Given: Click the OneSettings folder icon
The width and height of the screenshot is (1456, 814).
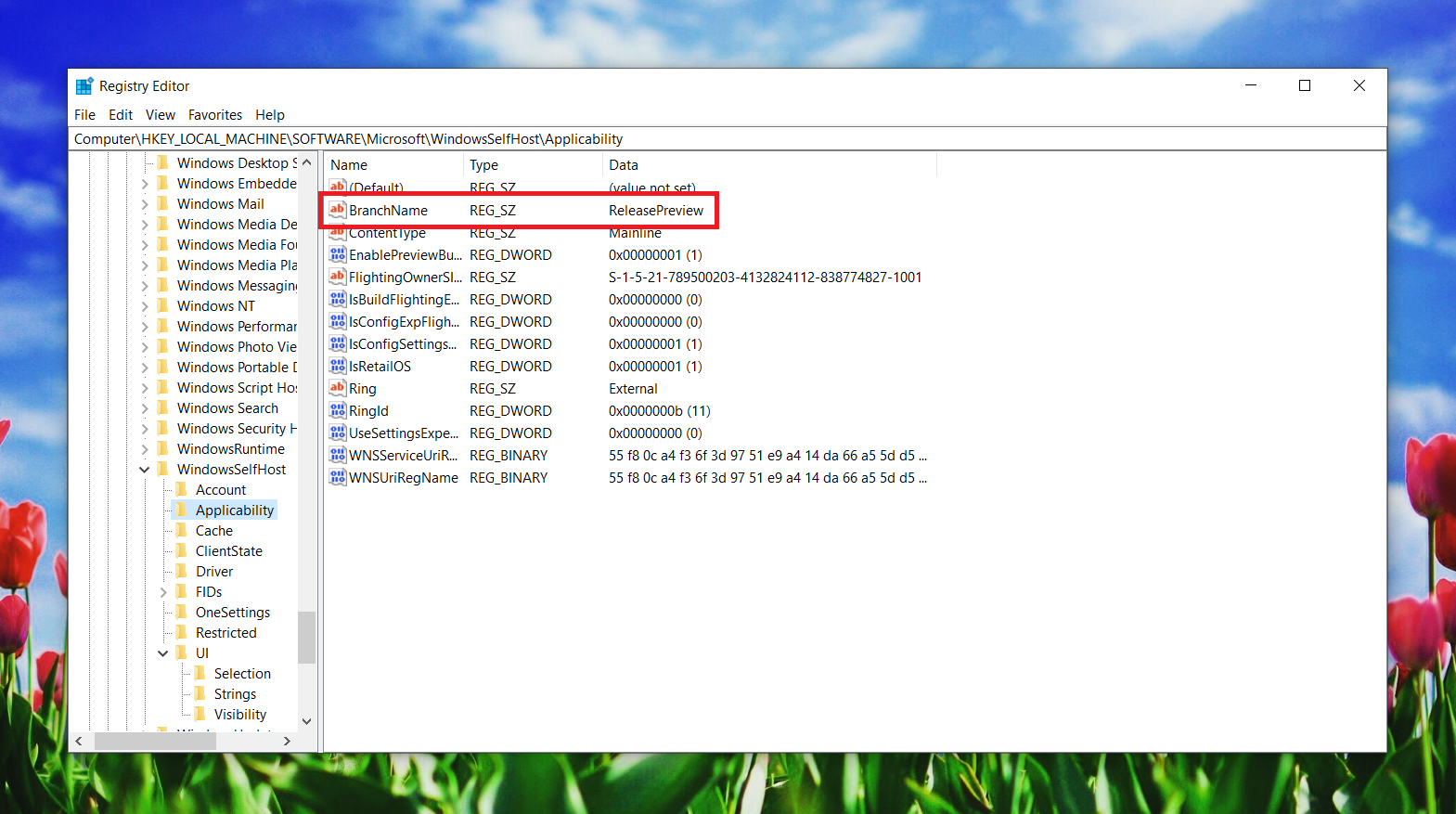Looking at the screenshot, I should tap(182, 612).
